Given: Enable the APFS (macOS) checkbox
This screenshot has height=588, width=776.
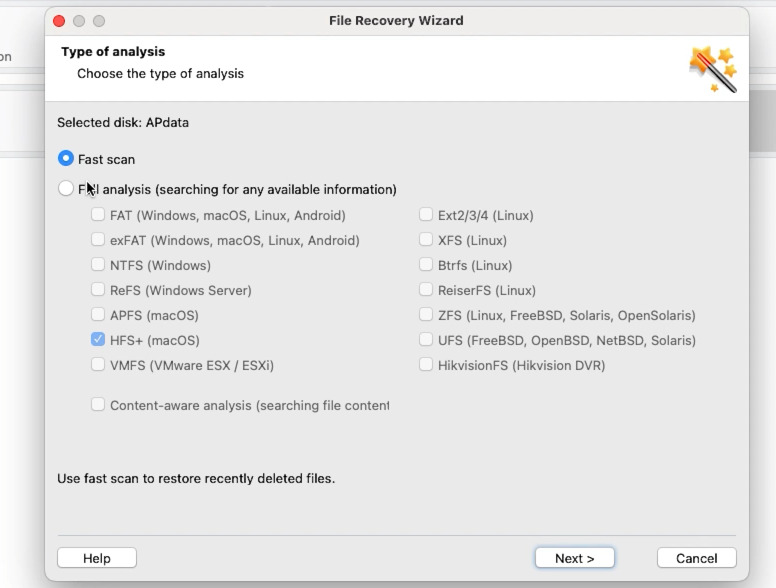Looking at the screenshot, I should click(98, 314).
